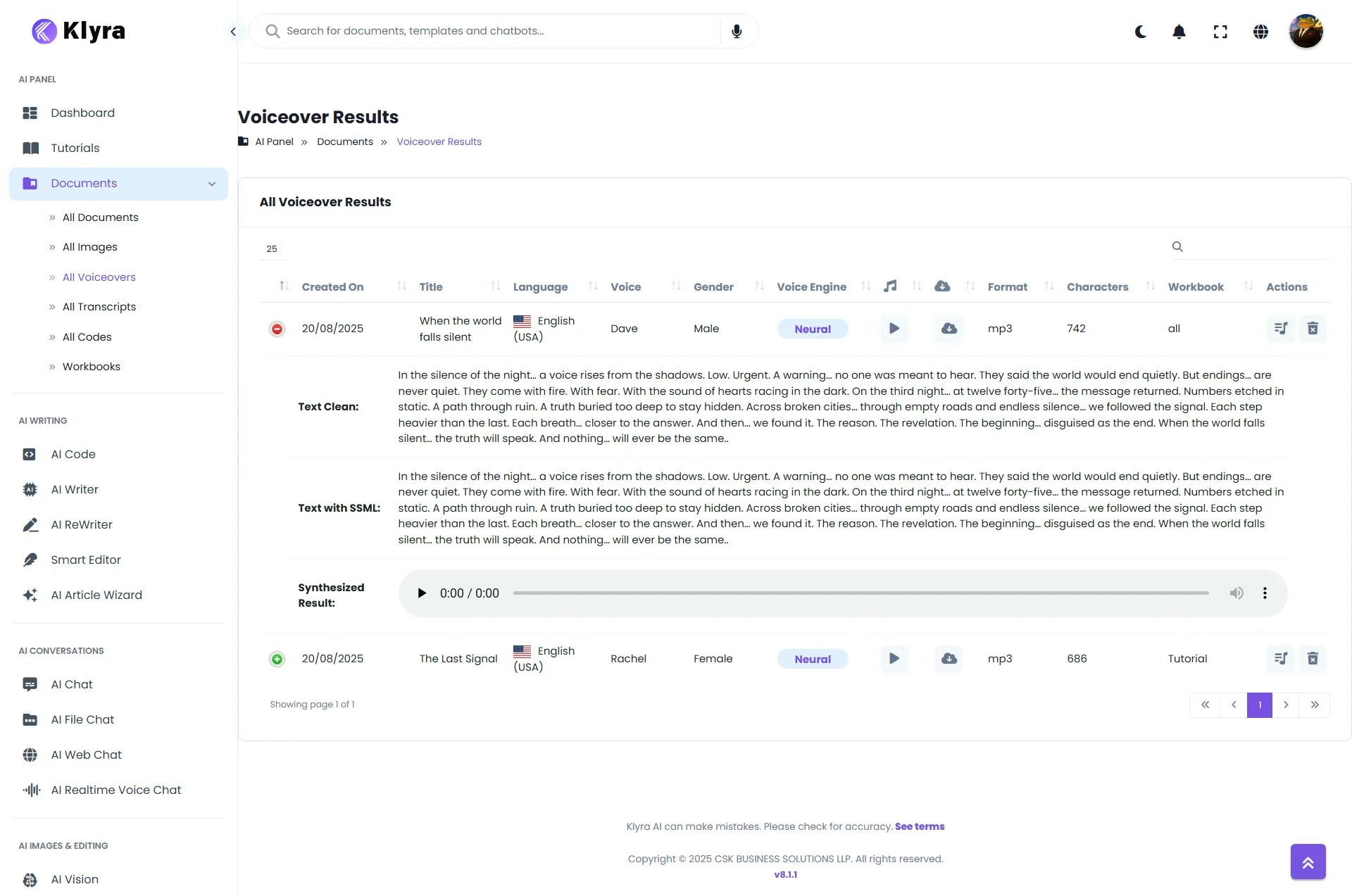Go to page 1 in pagination
The image size is (1352, 896).
click(1259, 705)
